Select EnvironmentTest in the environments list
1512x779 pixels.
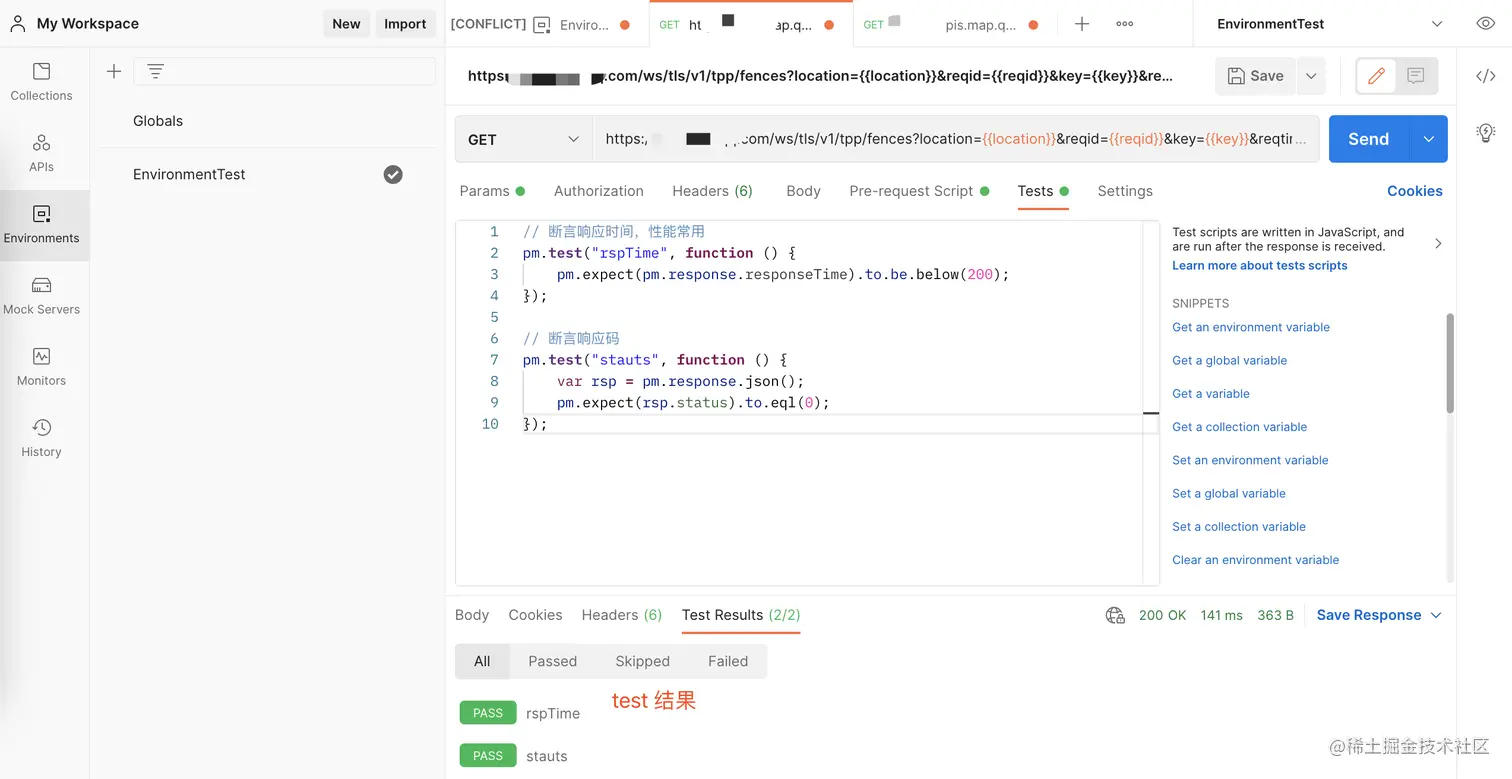tap(189, 174)
